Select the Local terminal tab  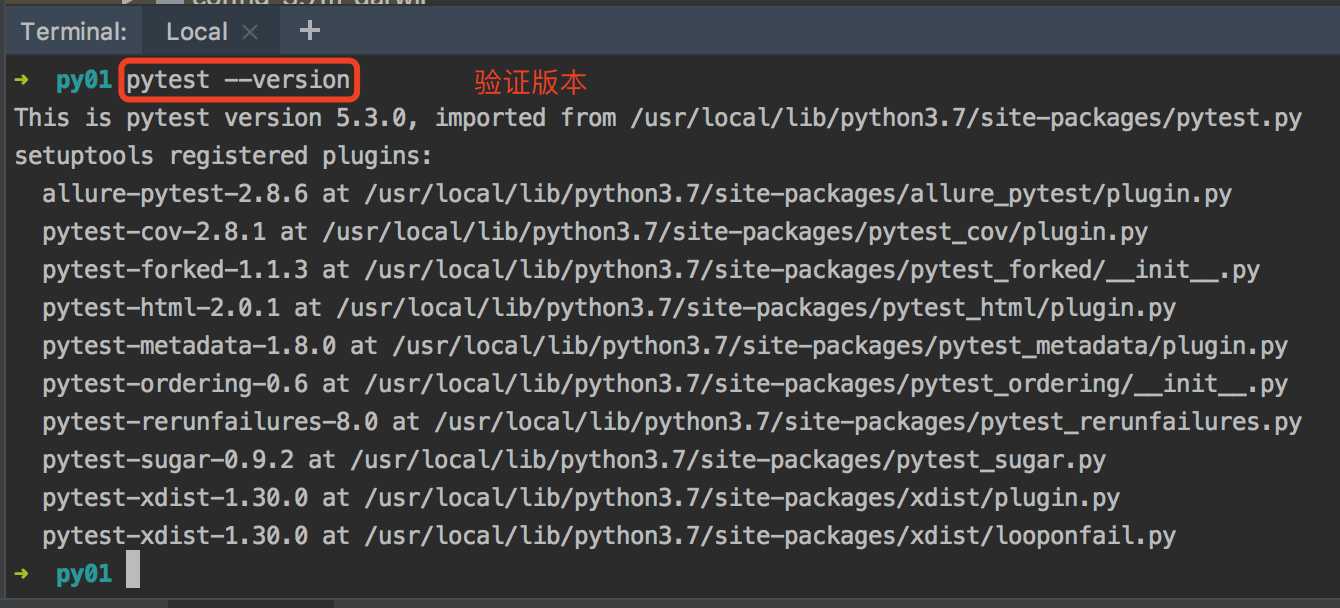pos(196,31)
